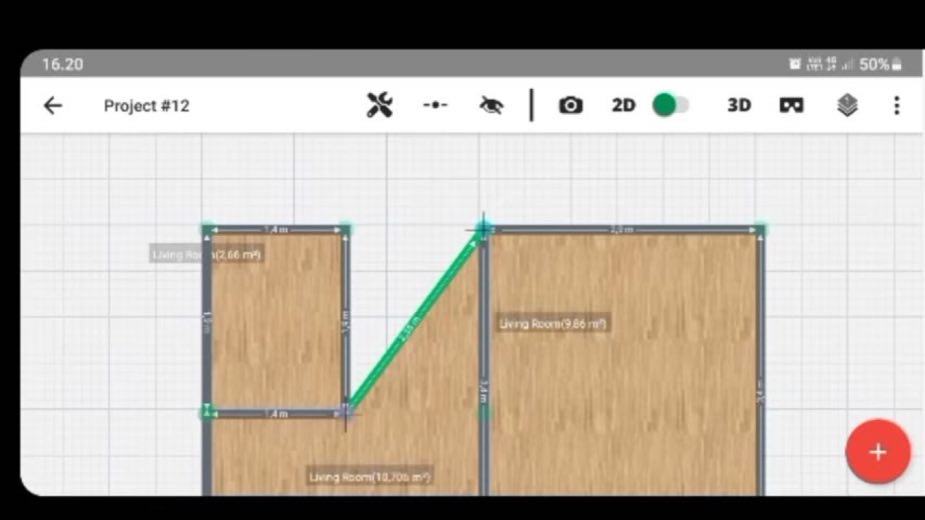The width and height of the screenshot is (925, 520).
Task: Select the wall point divider tool
Action: tap(435, 105)
